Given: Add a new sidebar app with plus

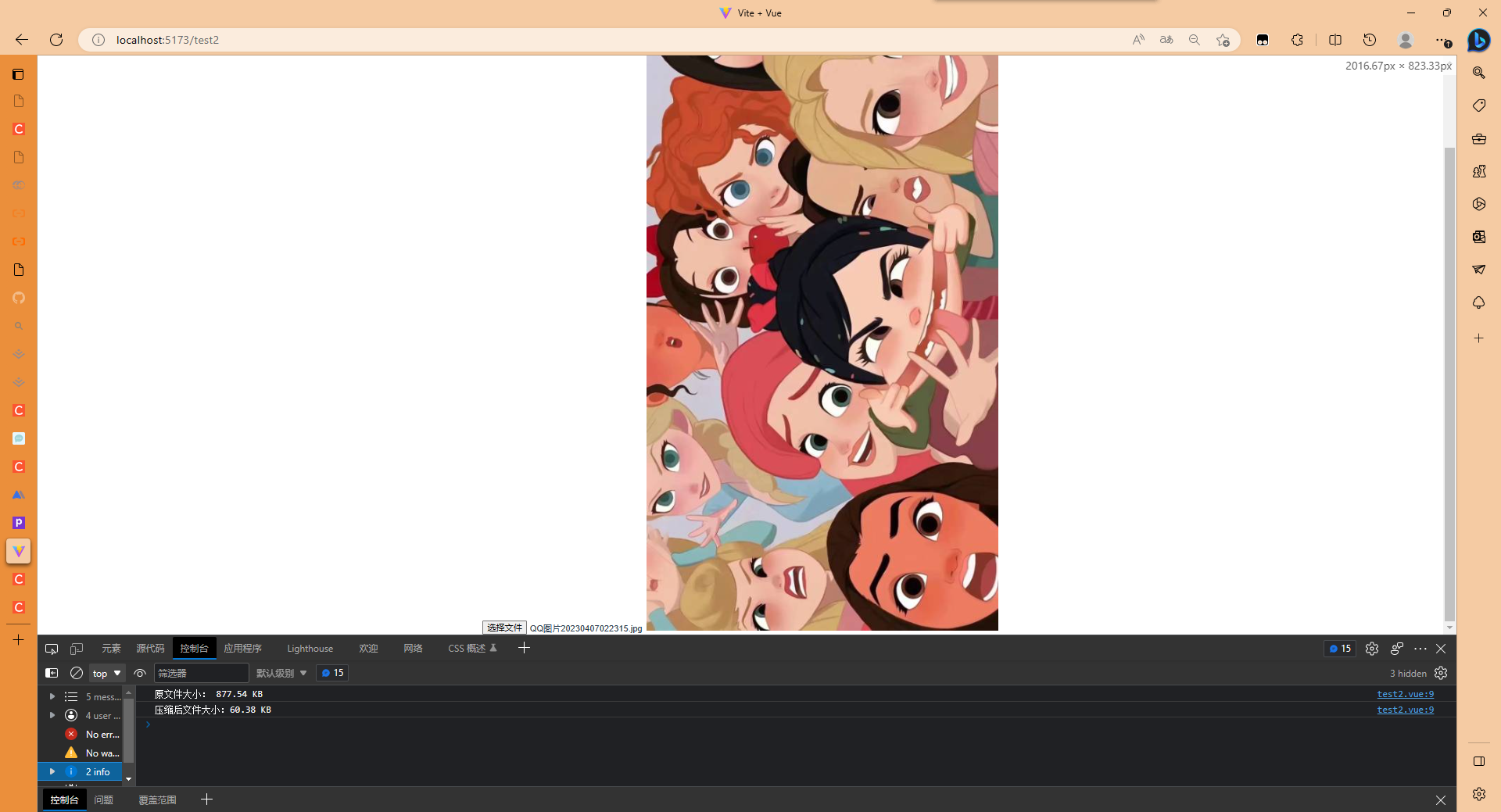Looking at the screenshot, I should [x=1479, y=338].
